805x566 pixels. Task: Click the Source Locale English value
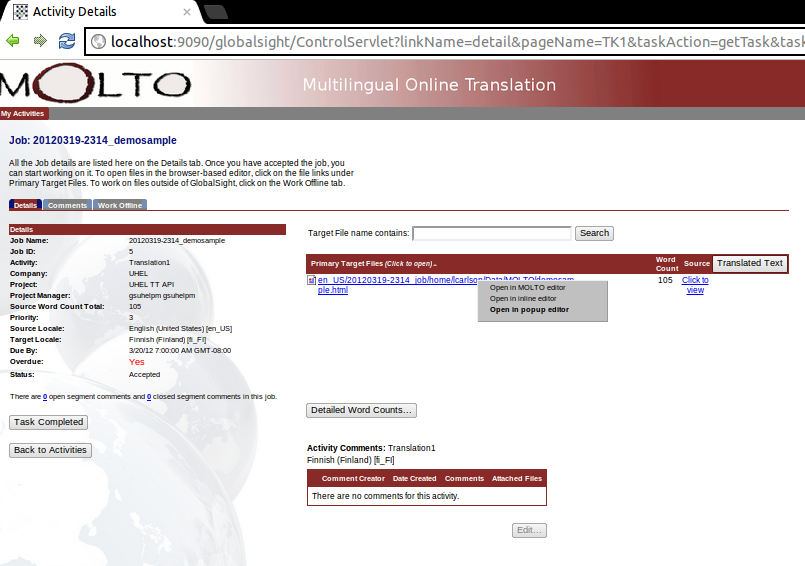point(180,329)
